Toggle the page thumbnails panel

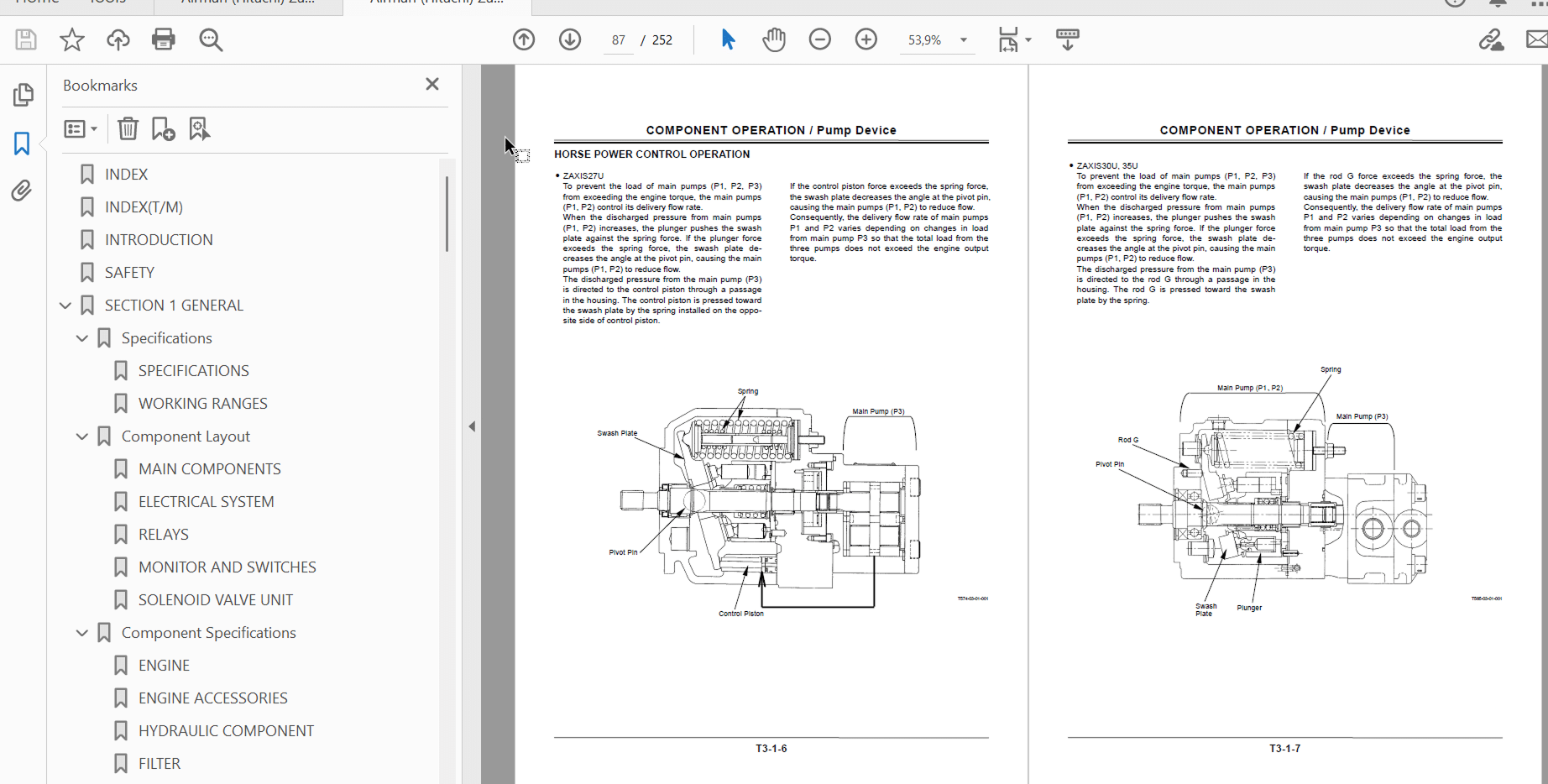pyautogui.click(x=23, y=95)
